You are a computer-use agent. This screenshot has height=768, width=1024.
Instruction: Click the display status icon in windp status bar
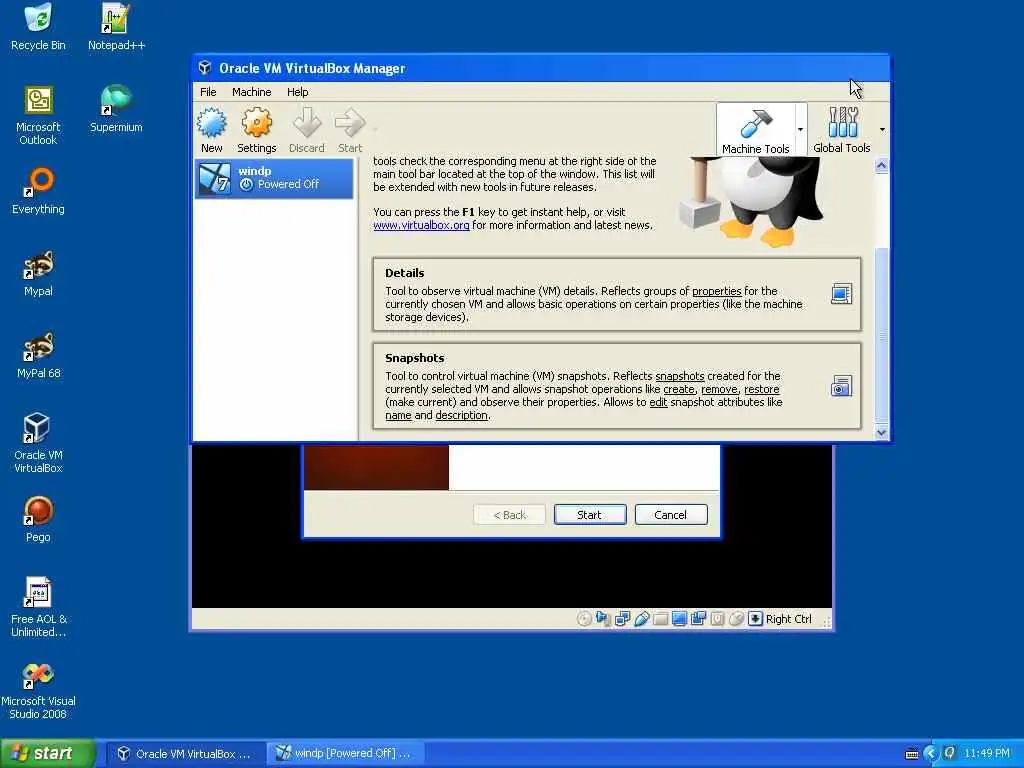click(x=679, y=618)
